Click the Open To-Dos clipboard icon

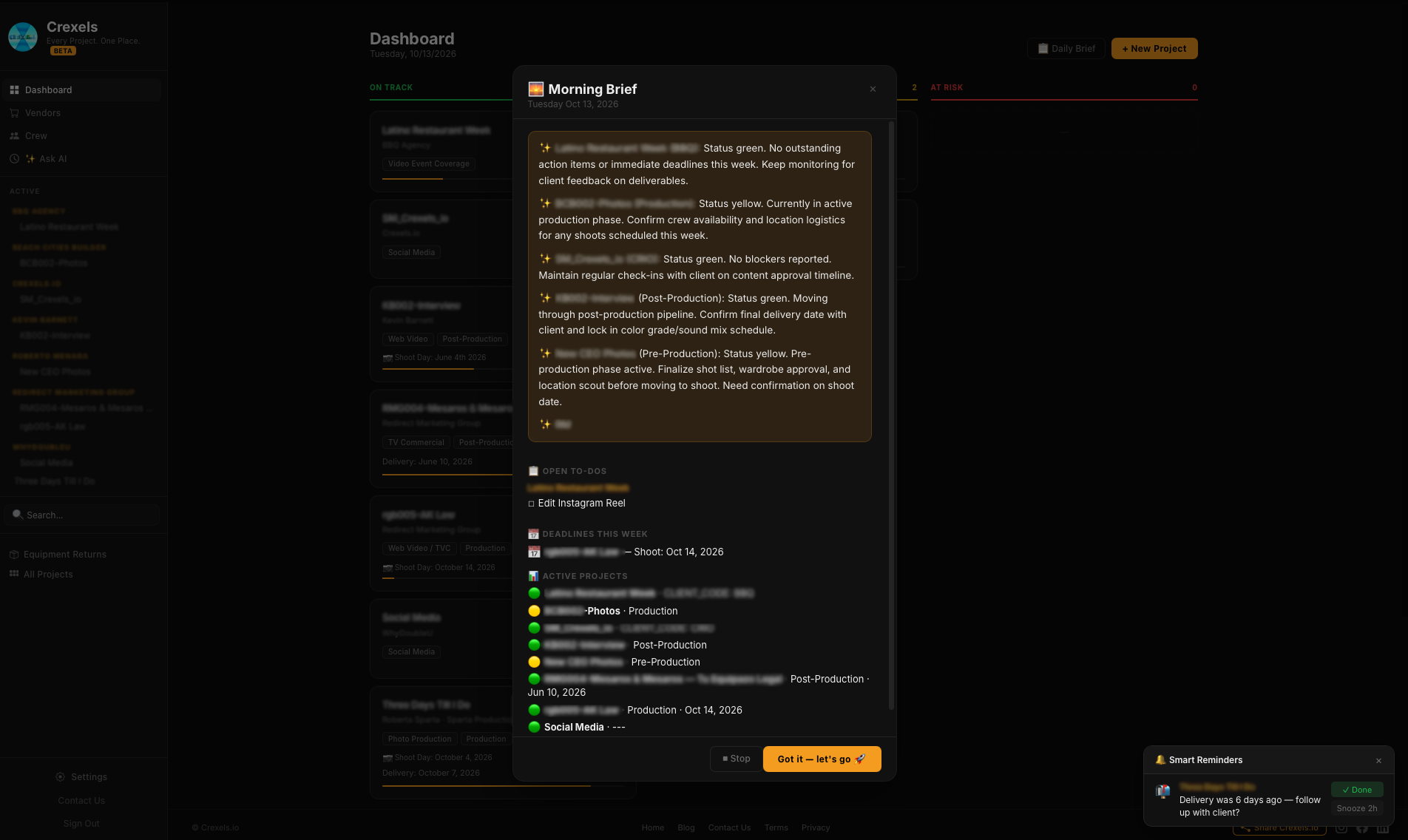(534, 471)
